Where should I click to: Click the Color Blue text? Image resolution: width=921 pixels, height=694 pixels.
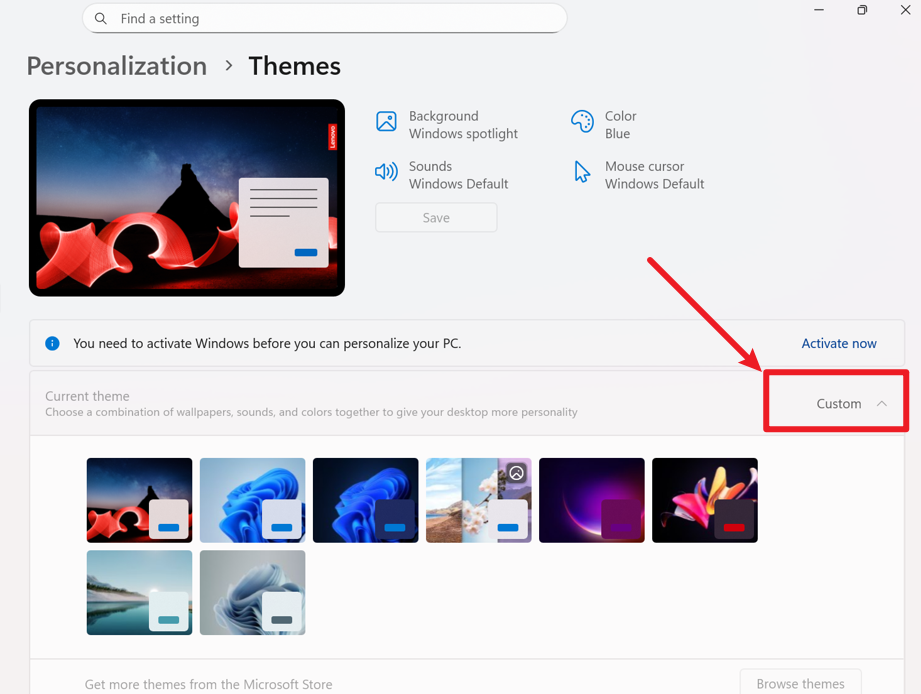[x=621, y=125]
